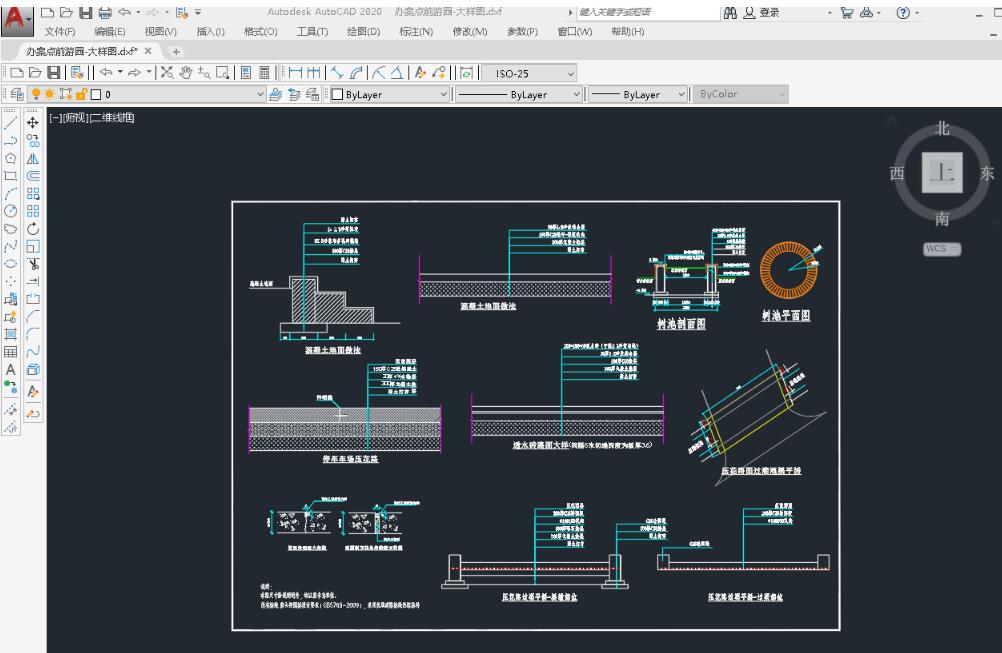Click the Zoom Window icon
The width and height of the screenshot is (1002, 653).
coord(222,73)
